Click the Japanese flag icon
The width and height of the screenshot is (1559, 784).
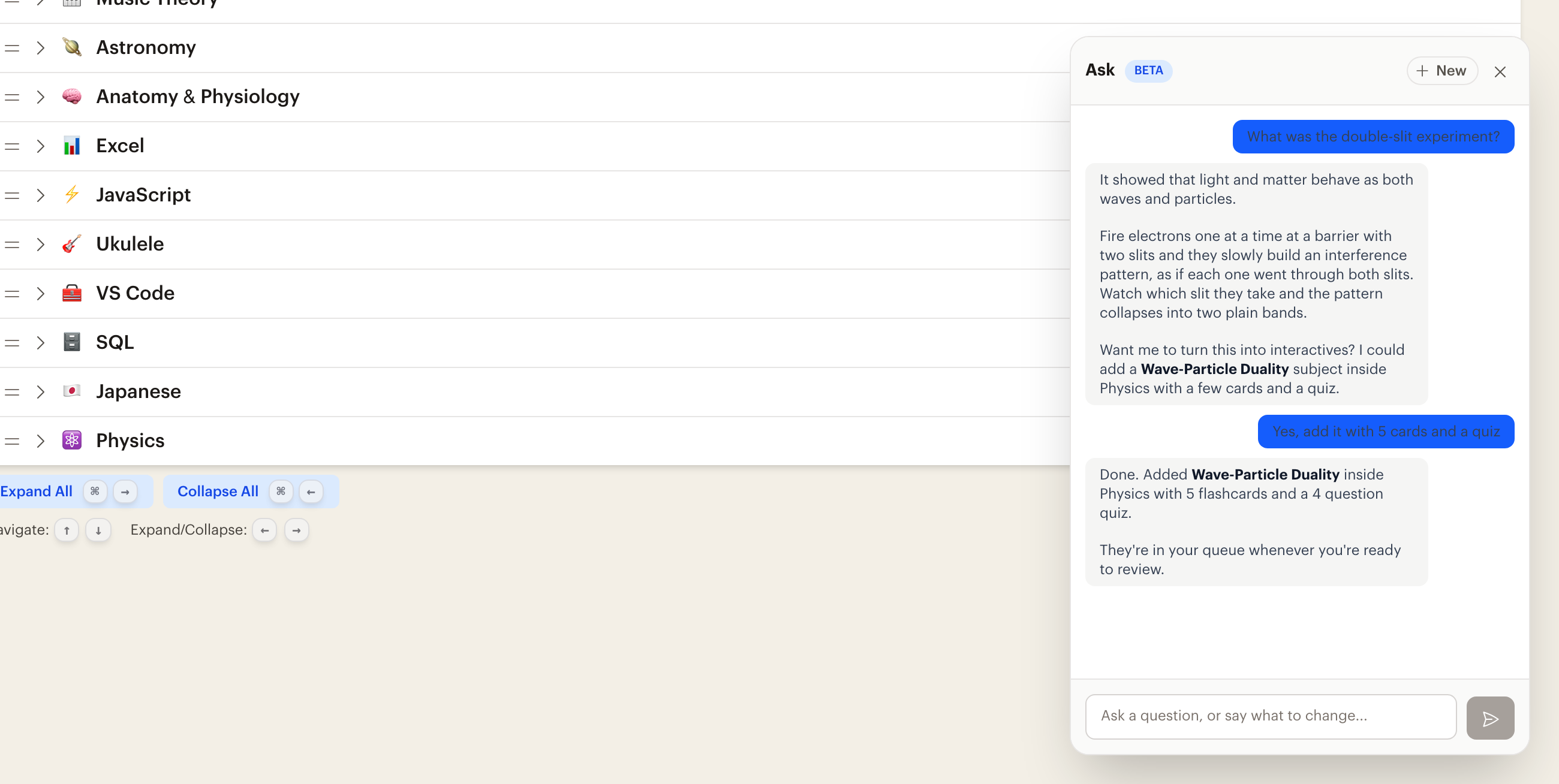pos(72,391)
